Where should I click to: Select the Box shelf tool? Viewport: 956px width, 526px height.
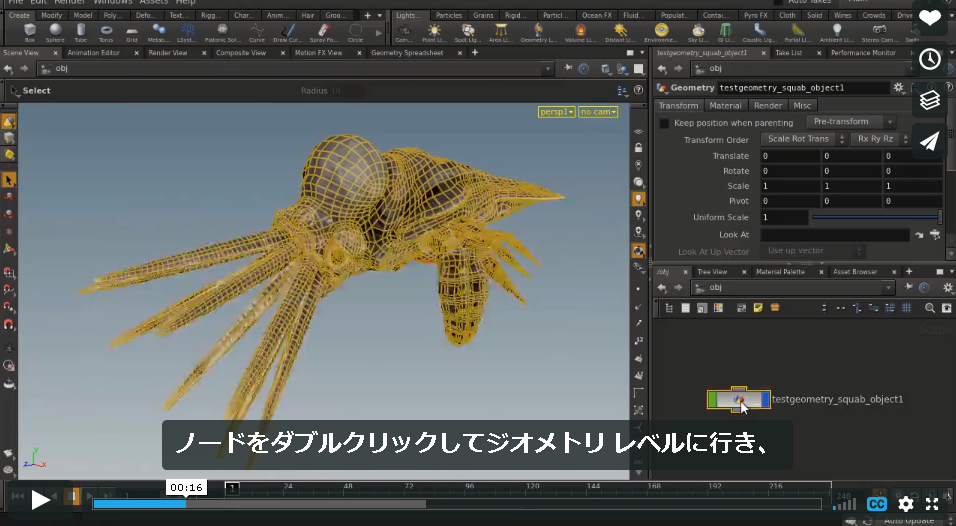(x=30, y=32)
